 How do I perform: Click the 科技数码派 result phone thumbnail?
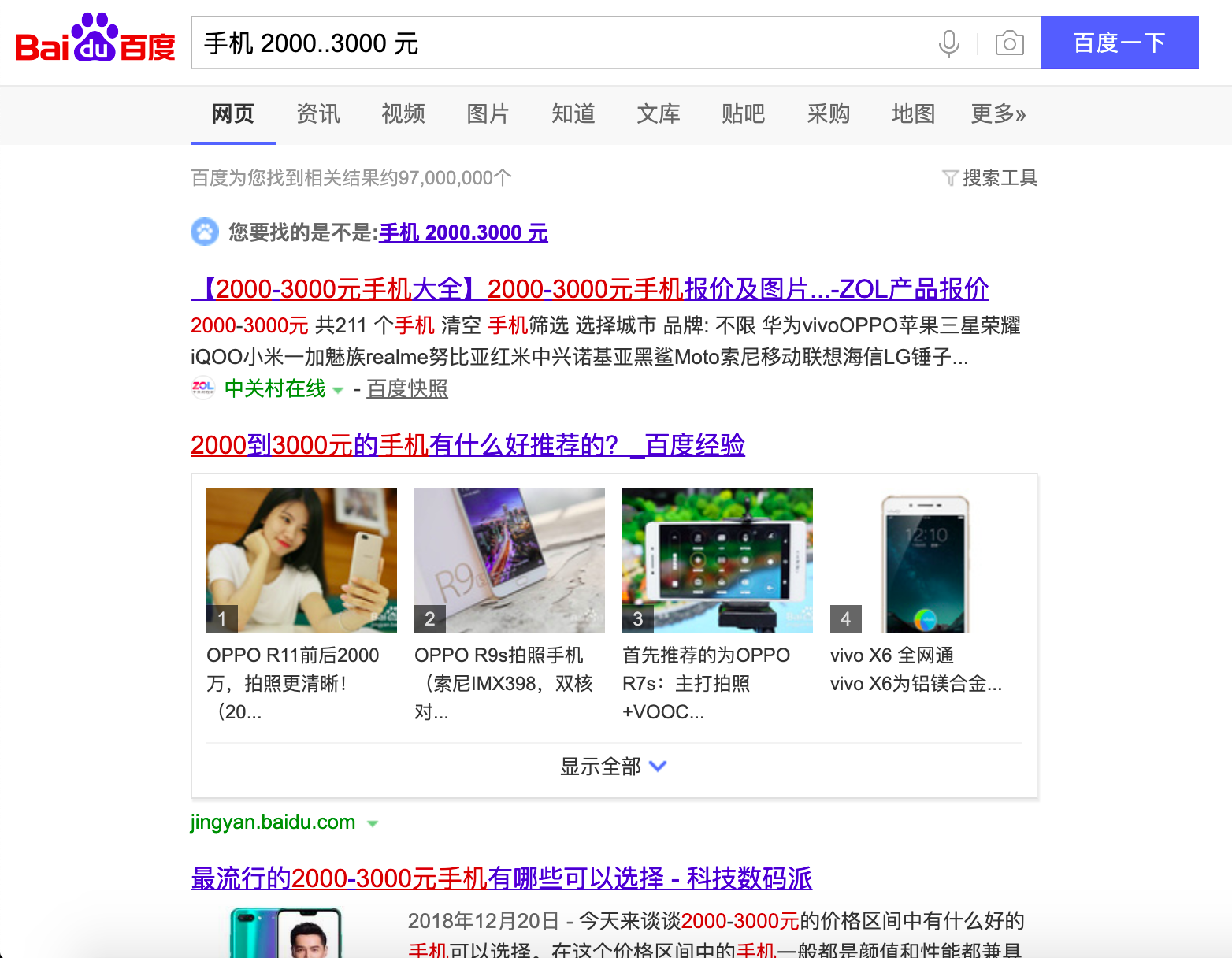click(x=286, y=933)
